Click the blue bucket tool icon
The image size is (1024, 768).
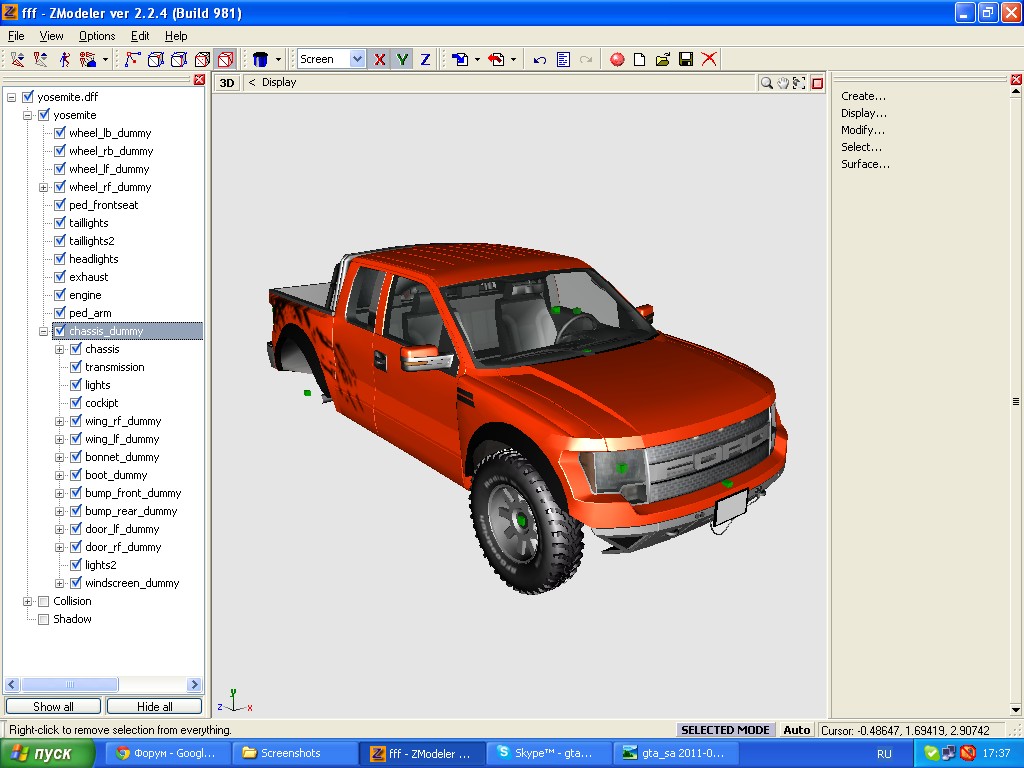tap(261, 59)
